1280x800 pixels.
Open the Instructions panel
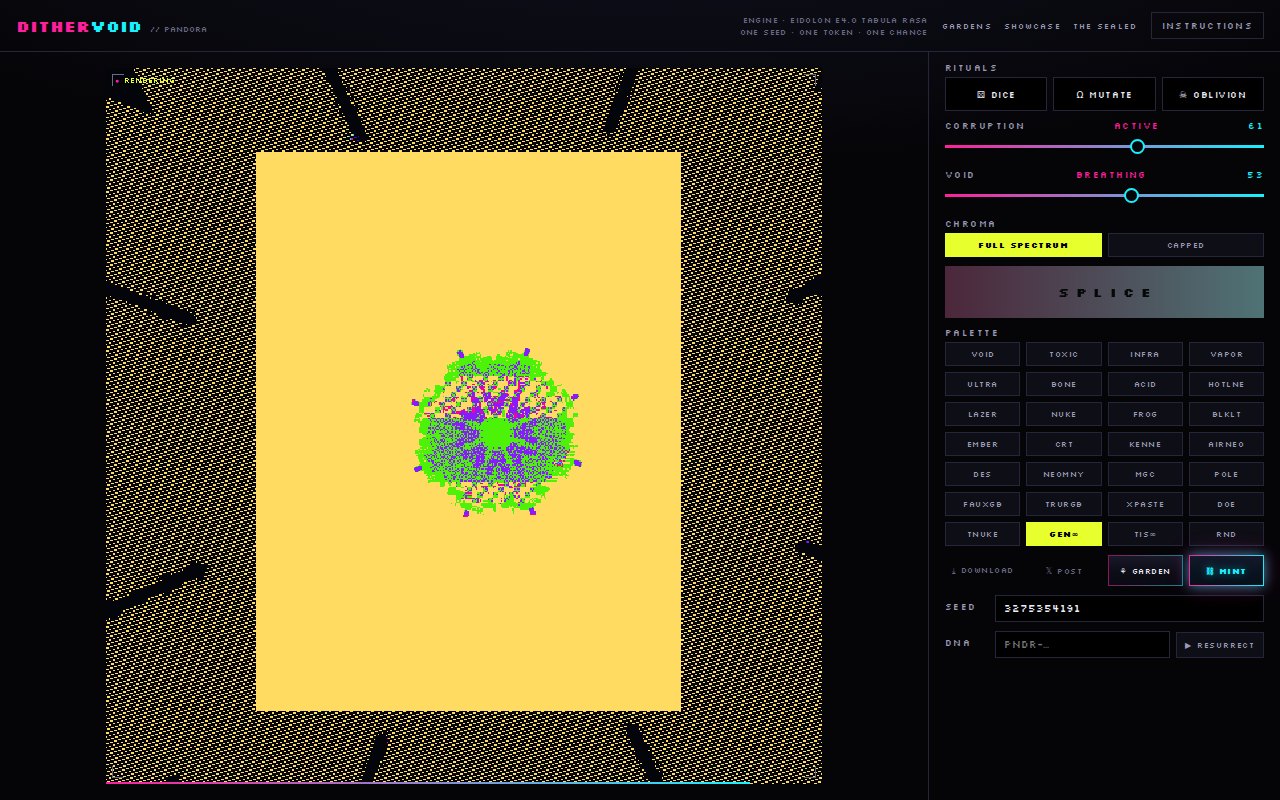pos(1207,25)
